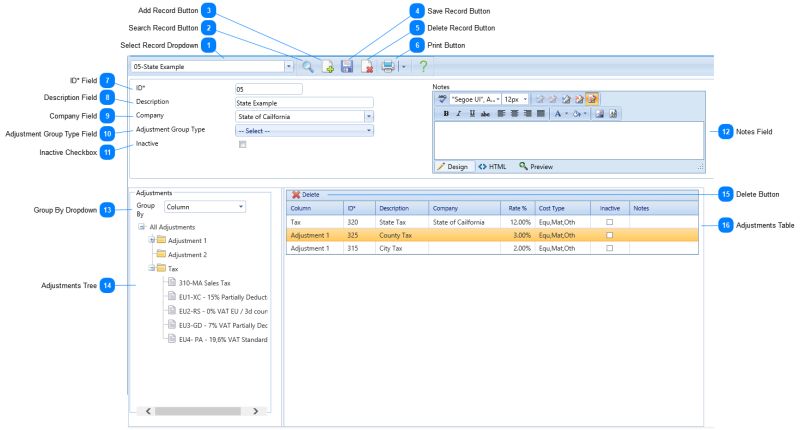Toggle Inactive checkbox in State Tax row
Screen dimensions: 800x430
click(609, 222)
